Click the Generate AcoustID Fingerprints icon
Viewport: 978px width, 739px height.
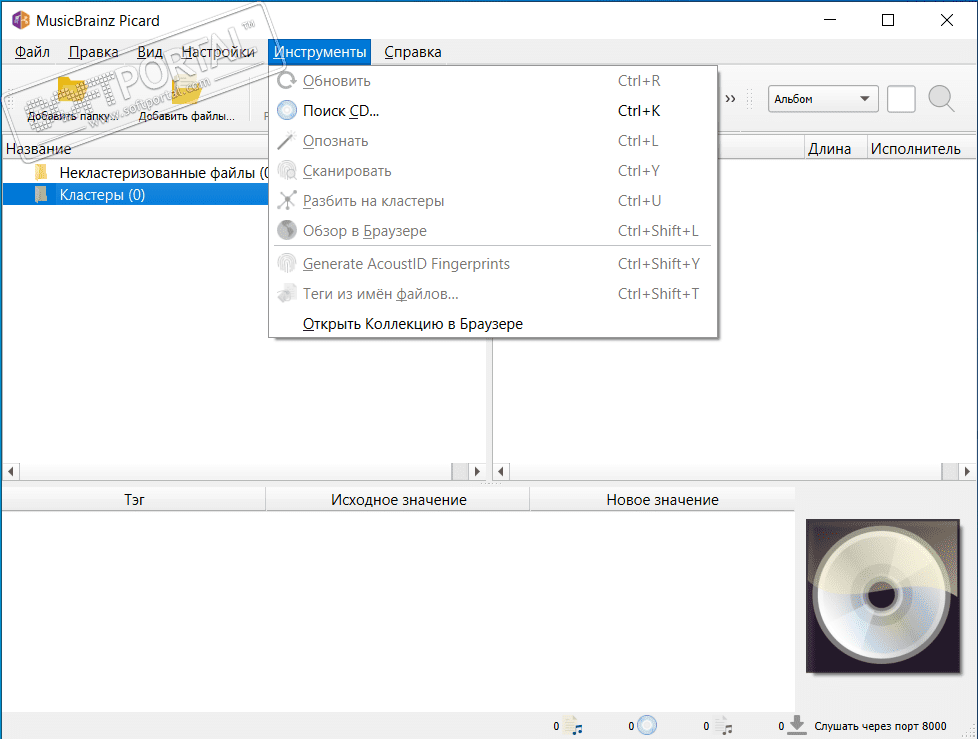click(x=286, y=264)
